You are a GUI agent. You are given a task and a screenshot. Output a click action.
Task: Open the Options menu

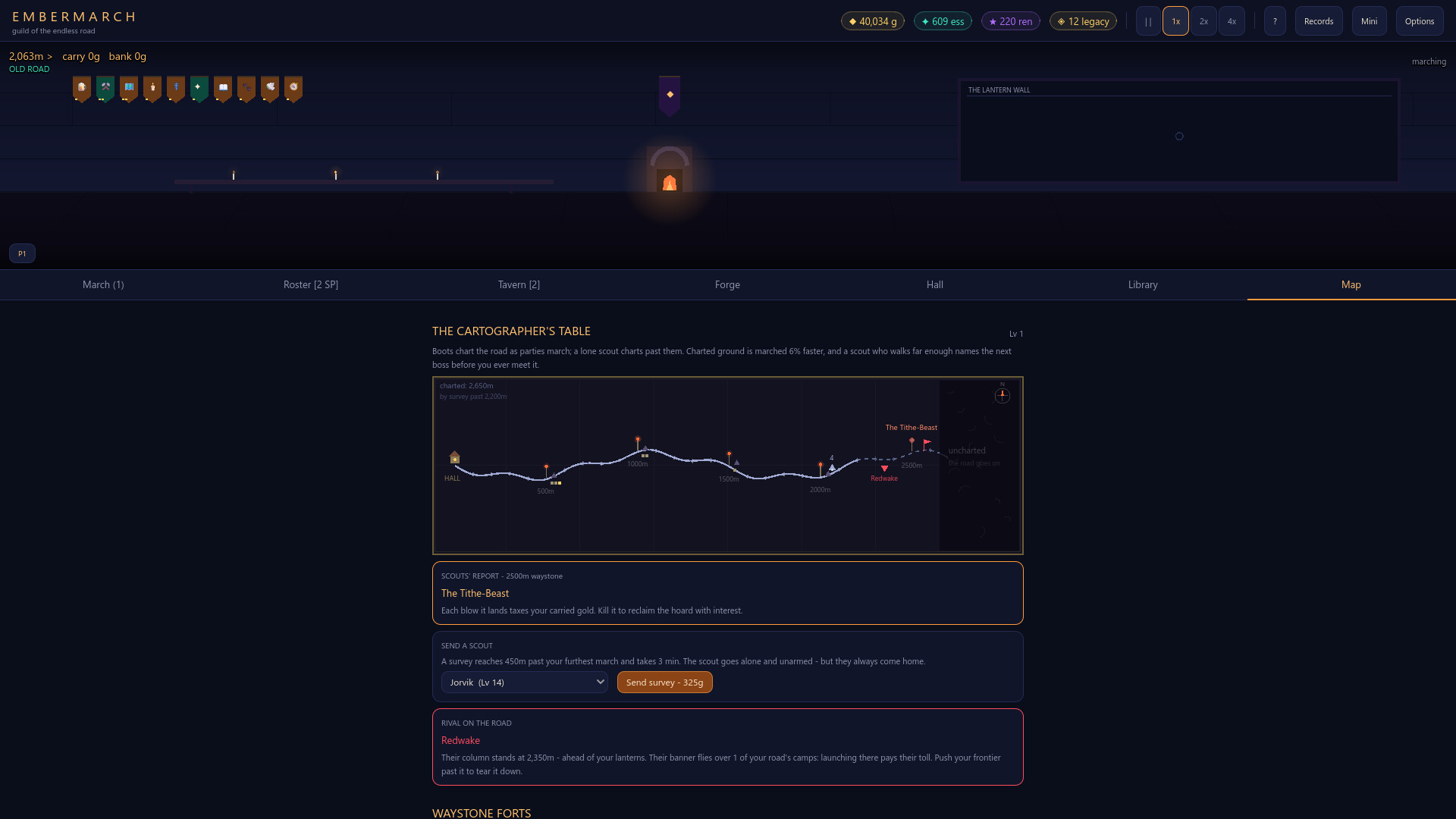(1419, 21)
